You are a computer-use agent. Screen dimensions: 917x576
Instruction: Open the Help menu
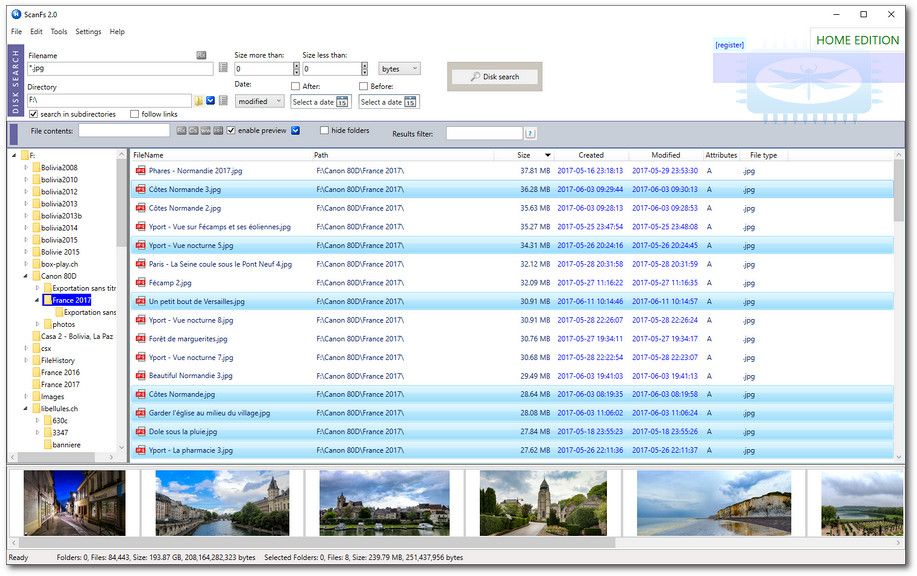(117, 32)
